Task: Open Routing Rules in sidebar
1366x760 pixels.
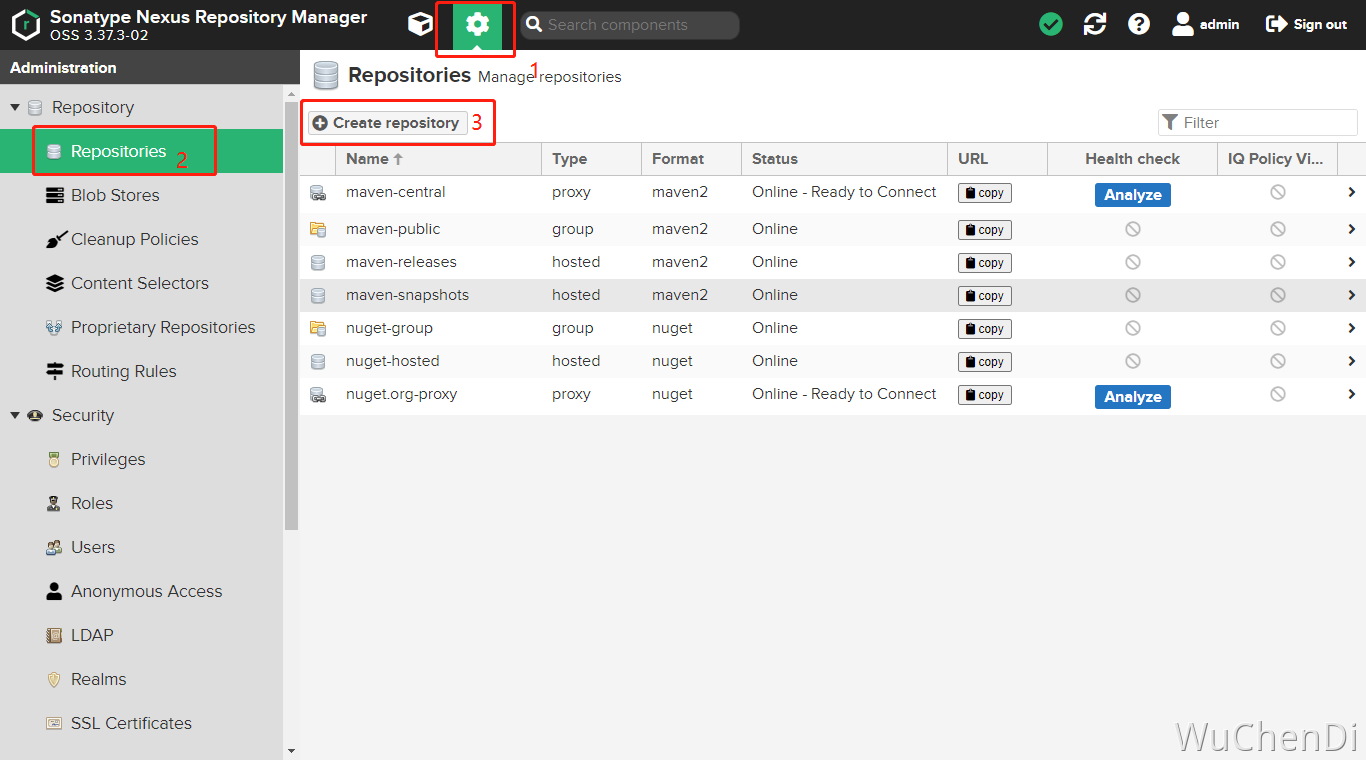Action: (x=142, y=371)
